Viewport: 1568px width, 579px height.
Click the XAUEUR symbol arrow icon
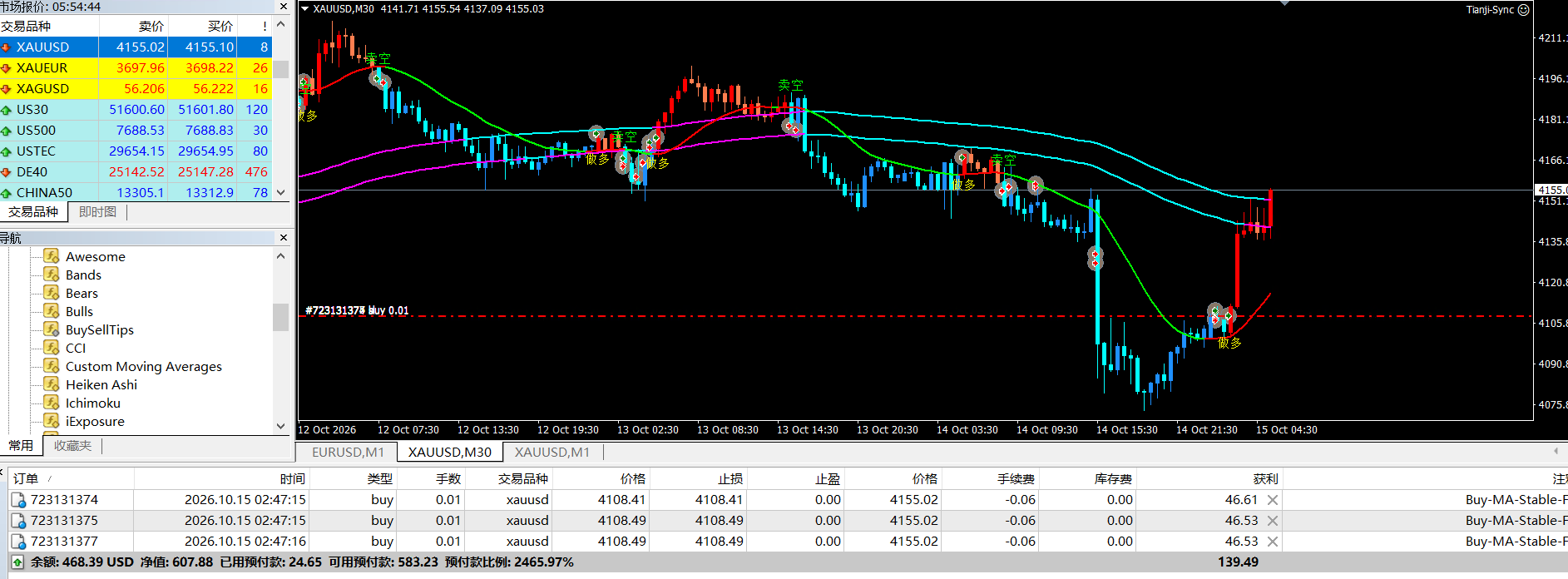pyautogui.click(x=6, y=68)
